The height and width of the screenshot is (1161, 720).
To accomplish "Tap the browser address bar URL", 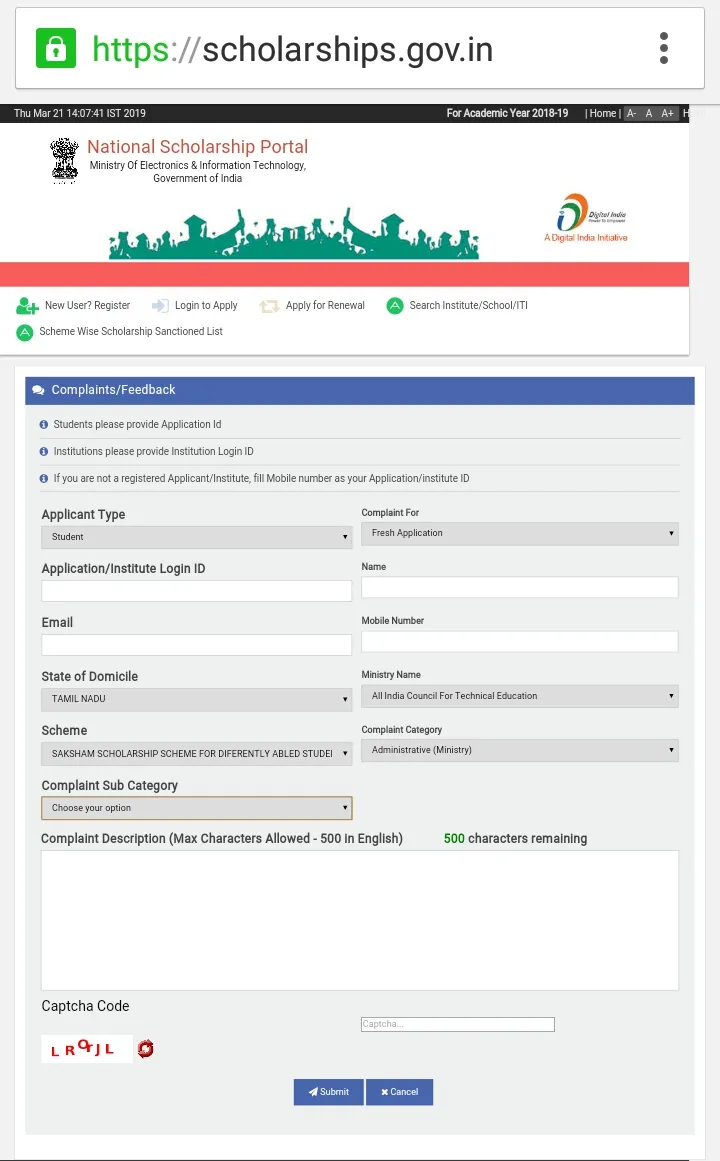I will (293, 50).
